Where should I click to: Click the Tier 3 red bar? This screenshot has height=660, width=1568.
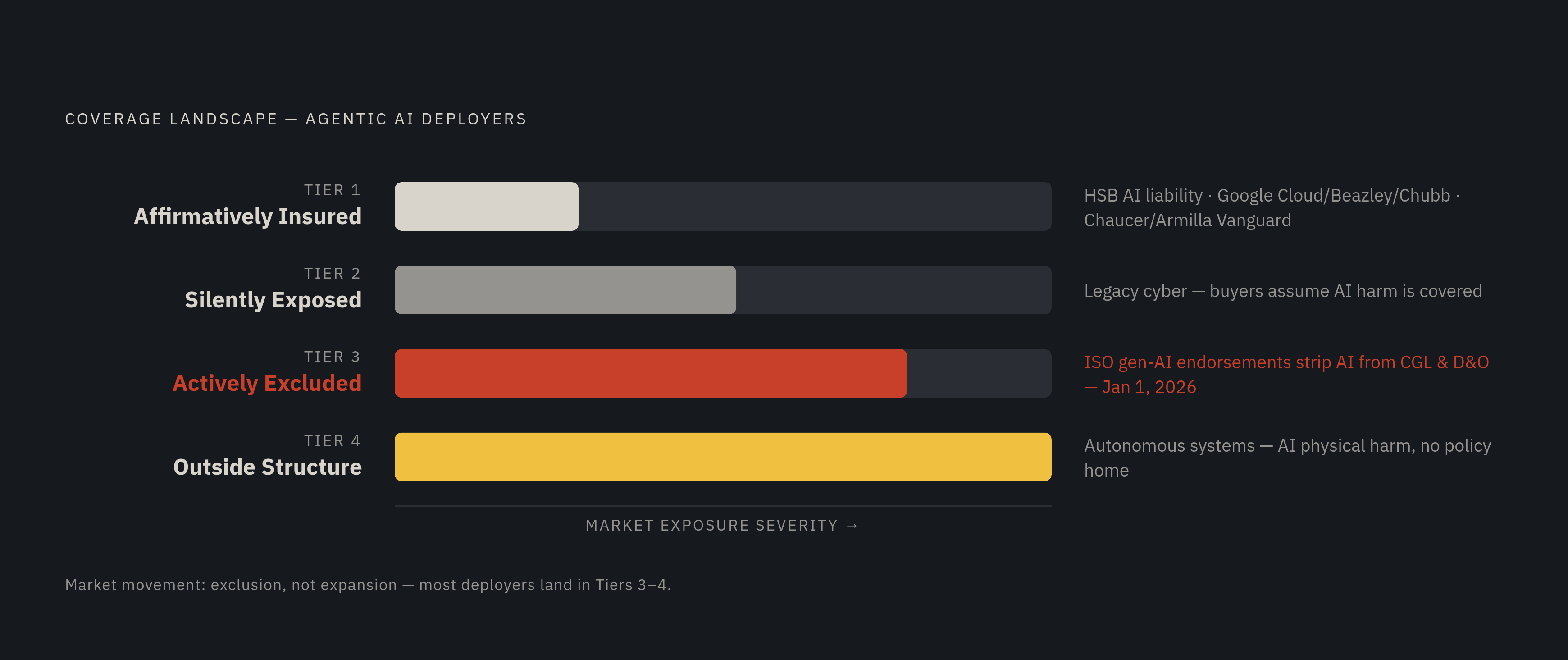[x=651, y=373]
